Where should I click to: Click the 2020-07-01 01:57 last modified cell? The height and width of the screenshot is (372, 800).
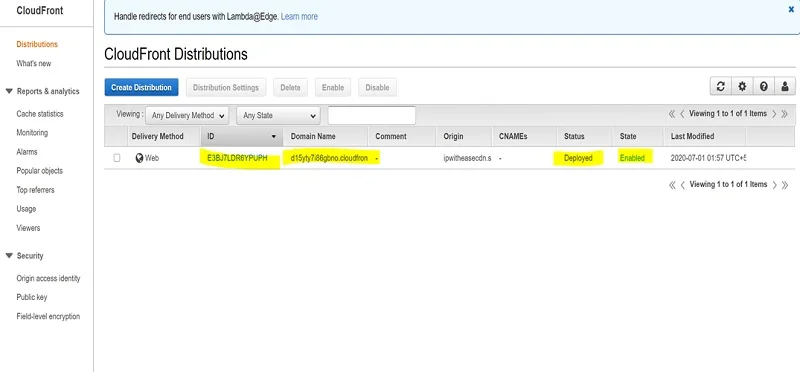click(x=708, y=158)
